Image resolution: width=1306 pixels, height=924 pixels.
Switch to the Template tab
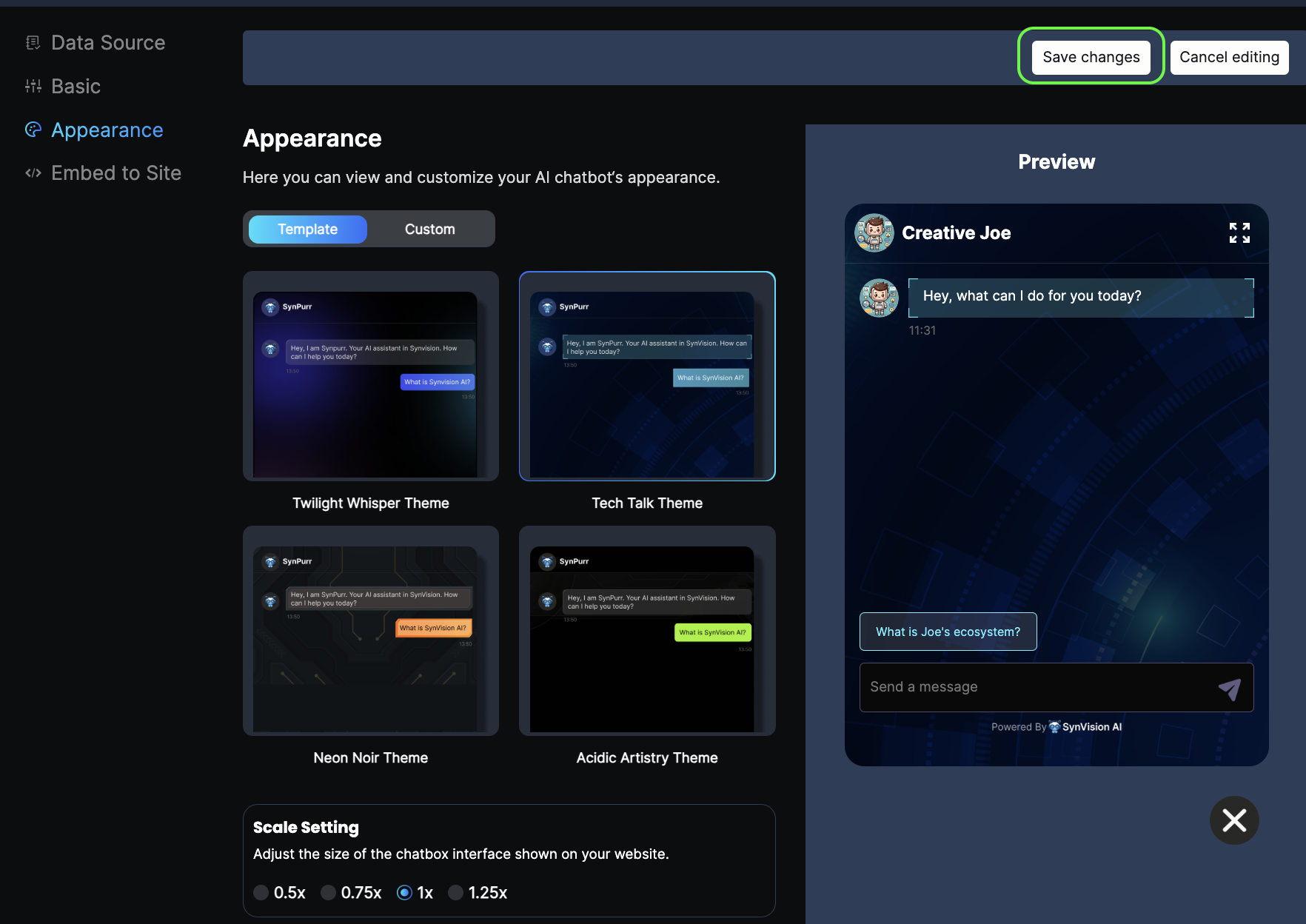click(307, 230)
